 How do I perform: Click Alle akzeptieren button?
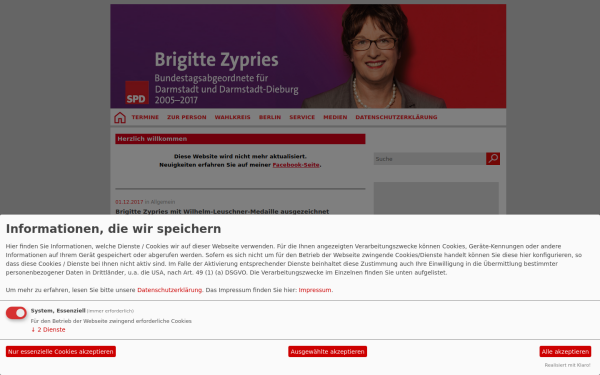click(x=565, y=352)
